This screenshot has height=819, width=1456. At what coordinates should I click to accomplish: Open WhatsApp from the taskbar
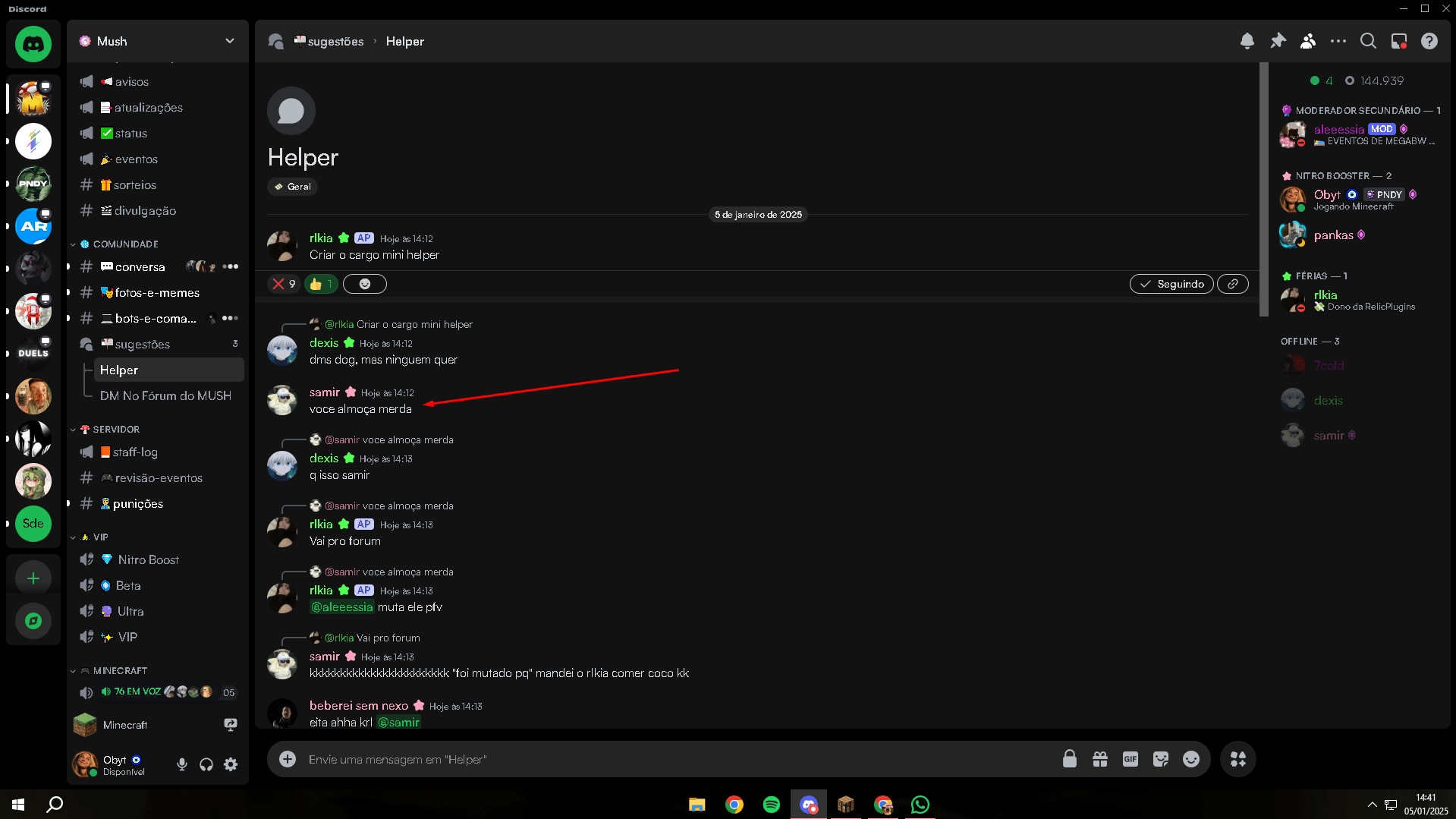(x=920, y=805)
